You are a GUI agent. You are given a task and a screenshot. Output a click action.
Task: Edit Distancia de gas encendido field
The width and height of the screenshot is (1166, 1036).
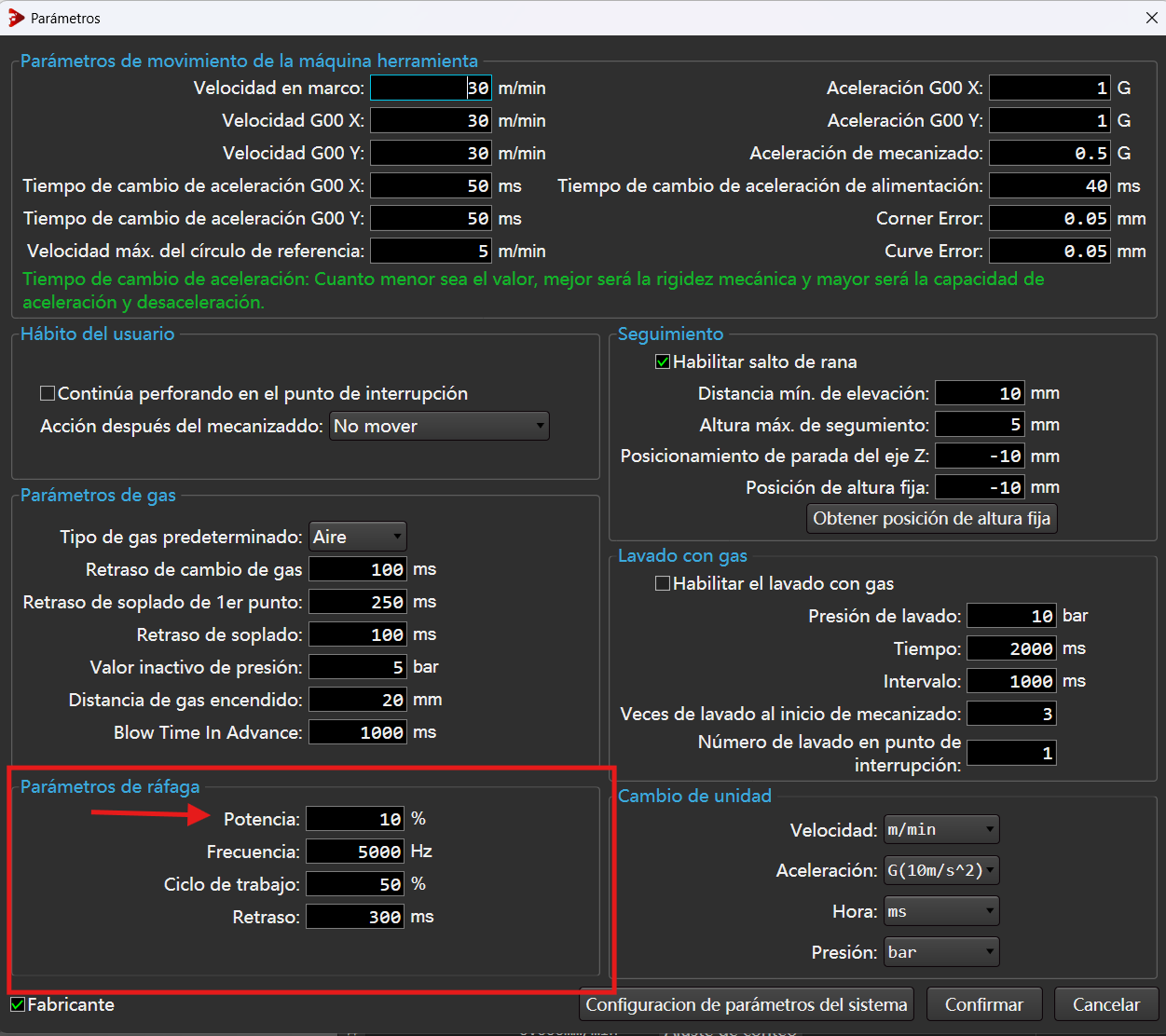358,700
